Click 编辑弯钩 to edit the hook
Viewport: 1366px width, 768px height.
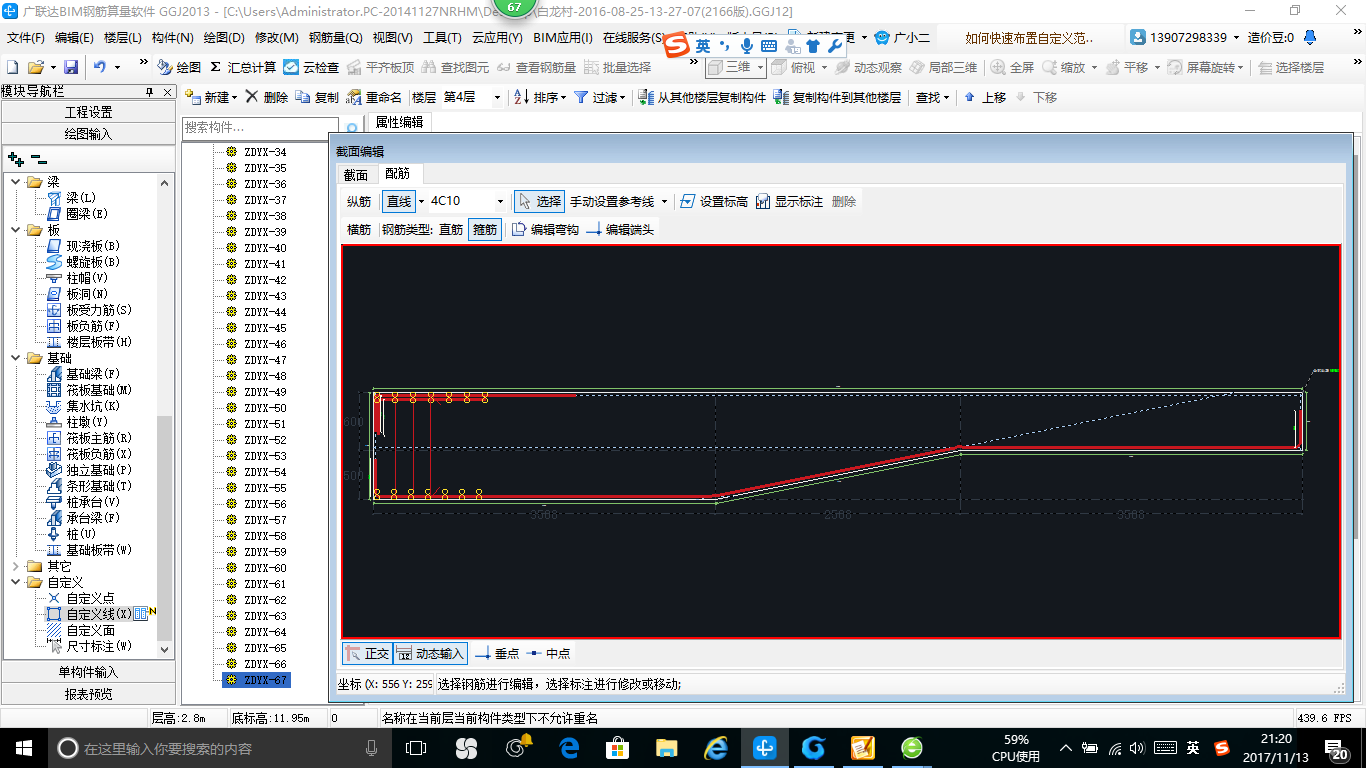pos(545,229)
